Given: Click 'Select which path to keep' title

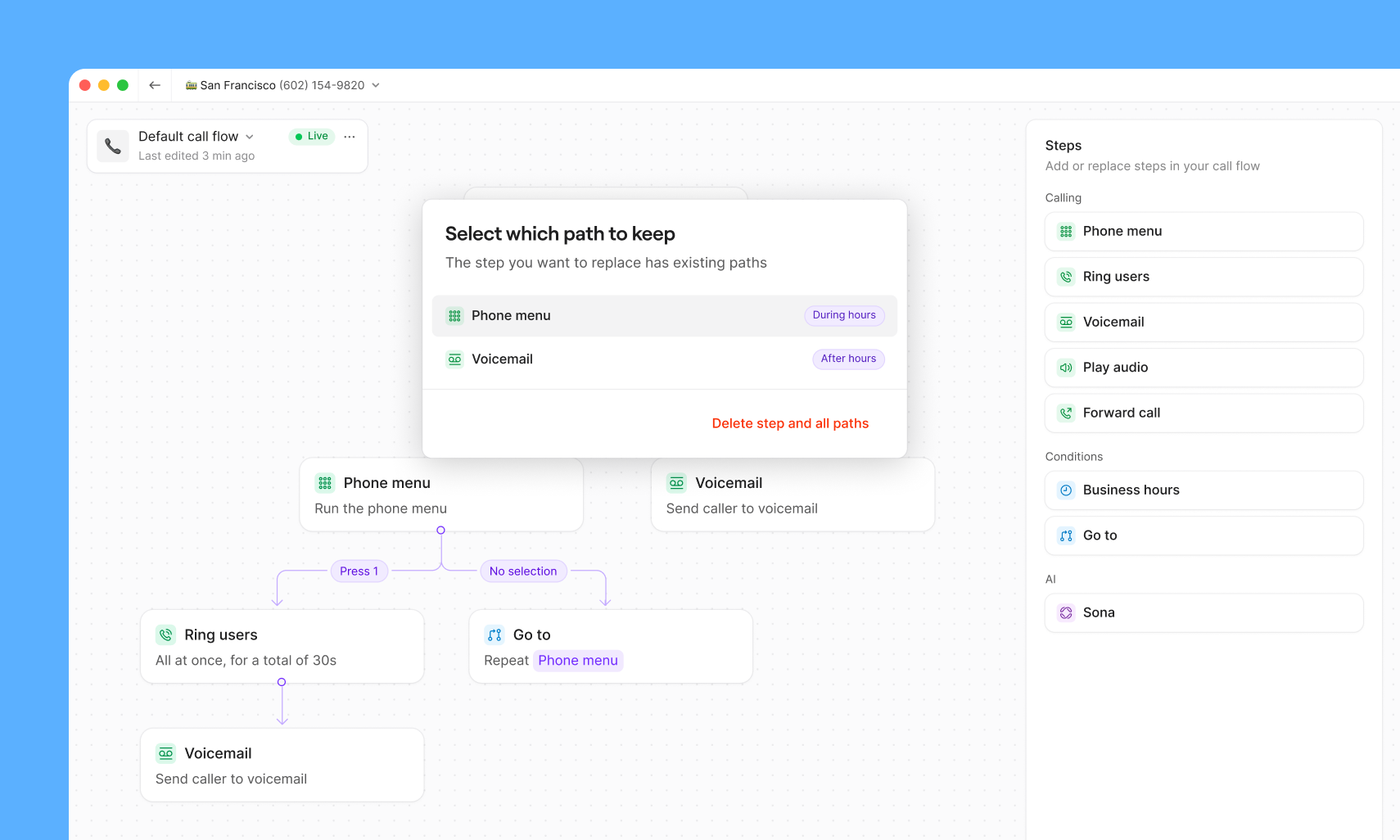Looking at the screenshot, I should (560, 234).
